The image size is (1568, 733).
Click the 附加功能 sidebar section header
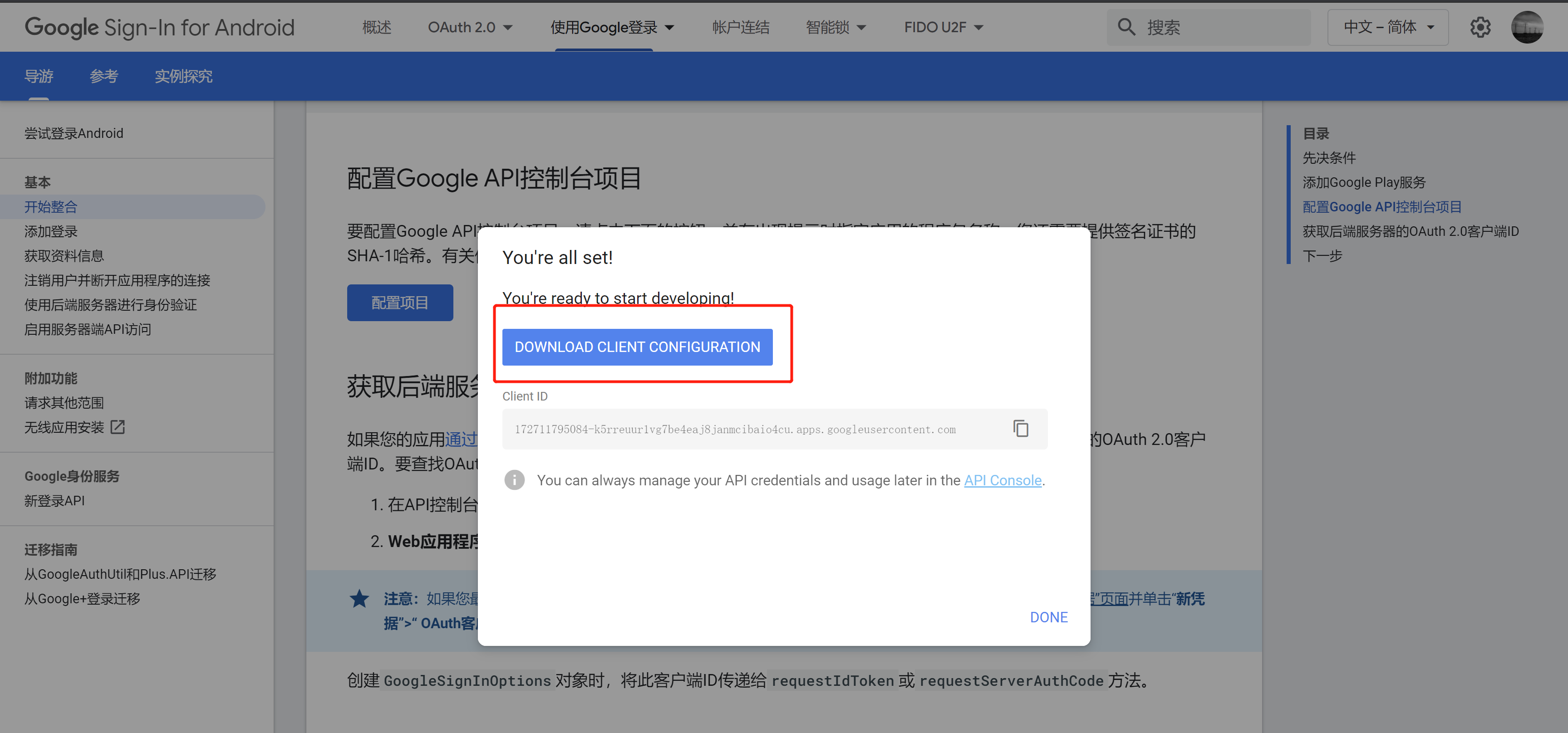pyautogui.click(x=50, y=378)
